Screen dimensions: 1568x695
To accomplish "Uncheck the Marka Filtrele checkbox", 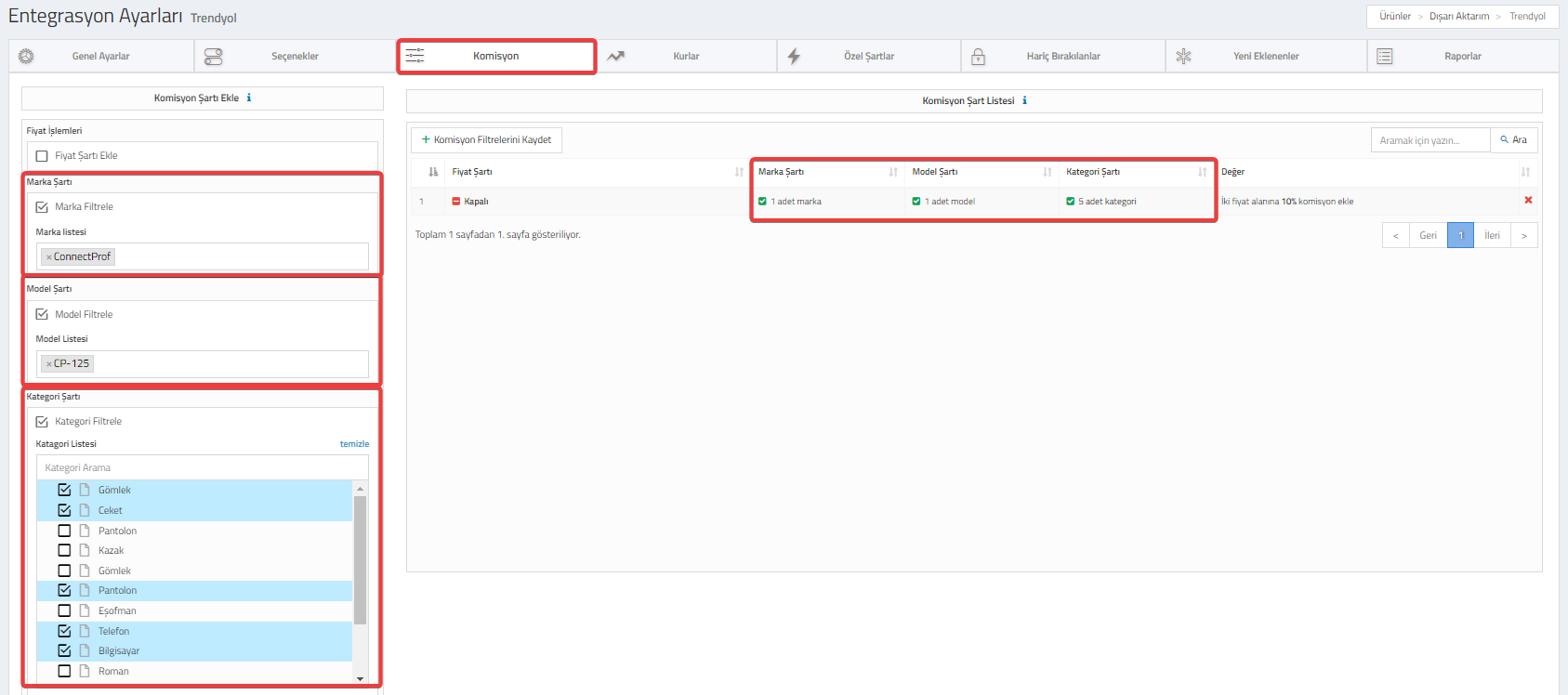I will 42,207.
